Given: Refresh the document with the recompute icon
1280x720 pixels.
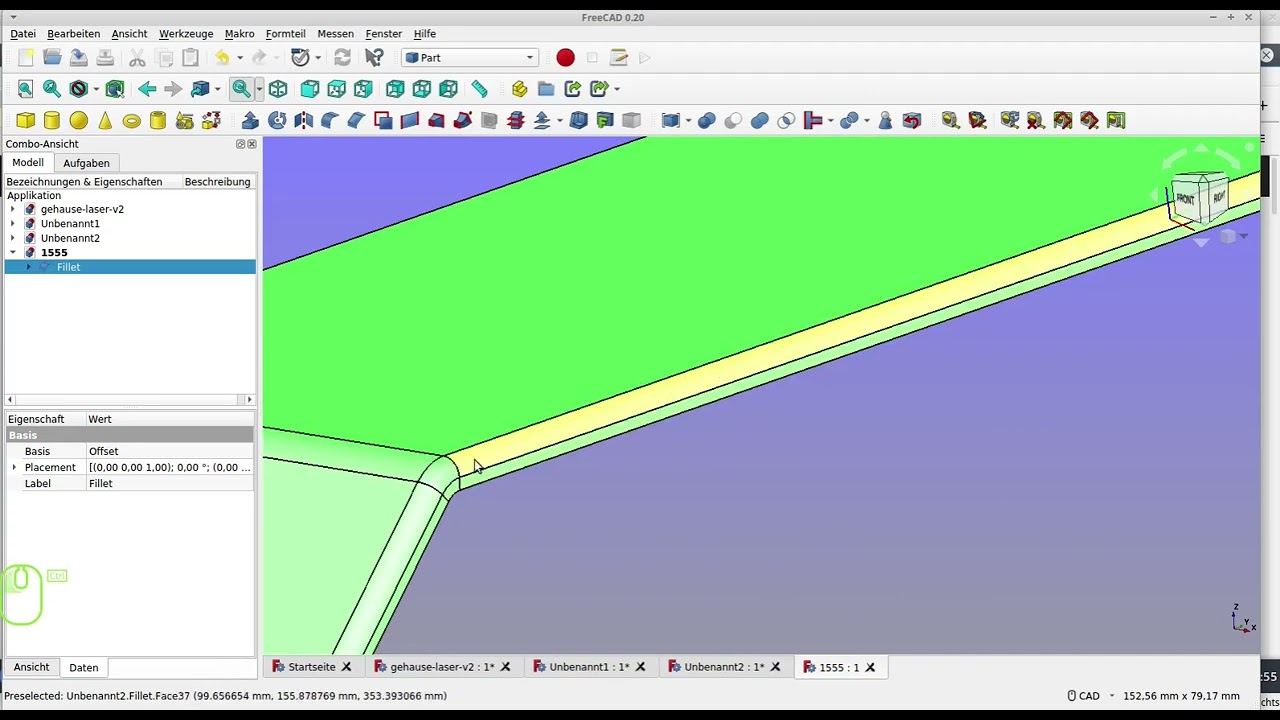Looking at the screenshot, I should (342, 58).
